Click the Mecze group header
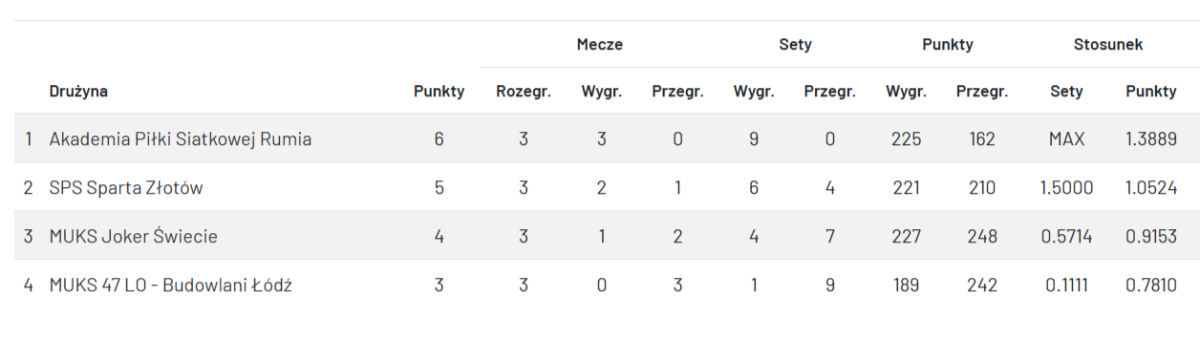This screenshot has width=1200, height=360. 600,45
